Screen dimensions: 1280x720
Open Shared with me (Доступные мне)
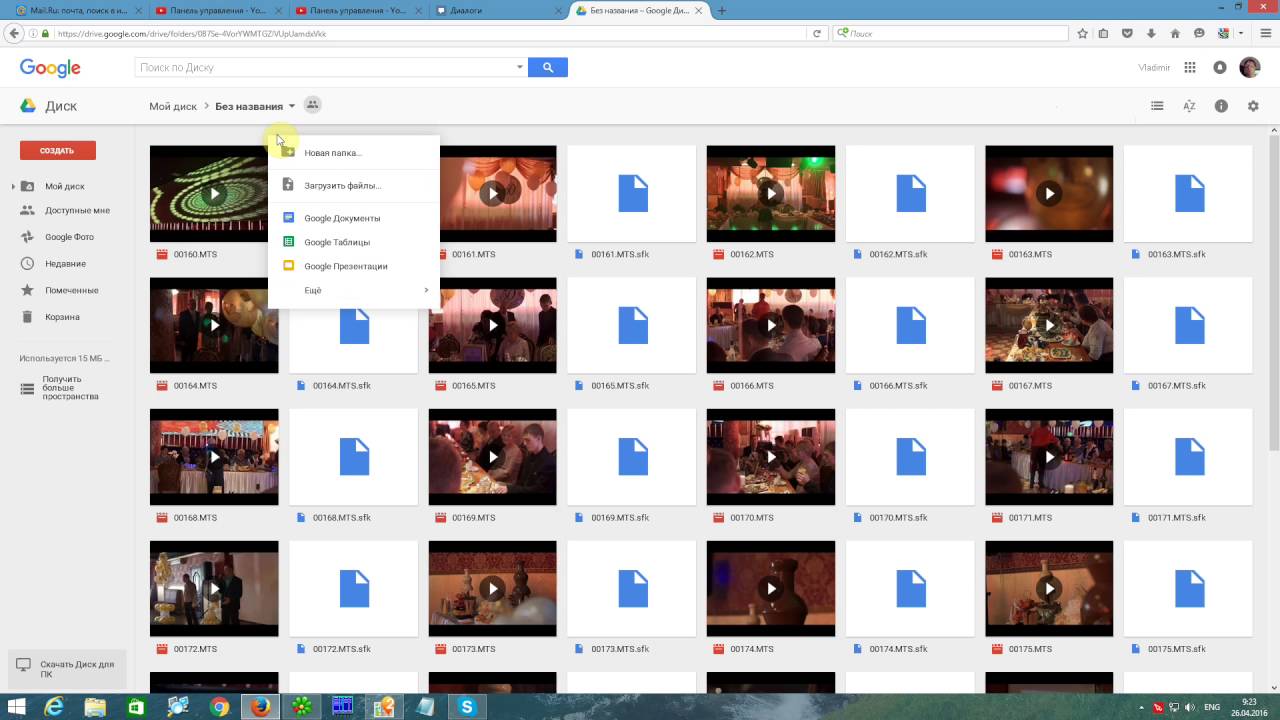pos(77,211)
